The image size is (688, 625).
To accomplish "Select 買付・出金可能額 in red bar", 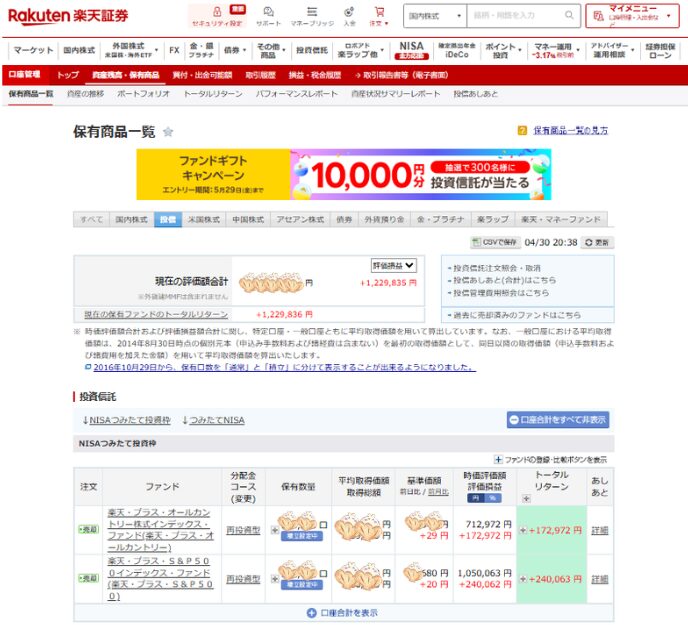I will [202, 75].
